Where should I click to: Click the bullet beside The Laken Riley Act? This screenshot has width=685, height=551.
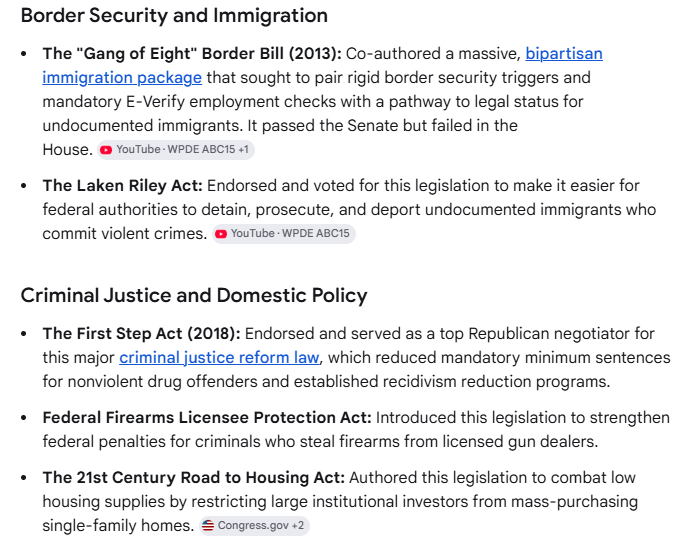click(x=24, y=186)
